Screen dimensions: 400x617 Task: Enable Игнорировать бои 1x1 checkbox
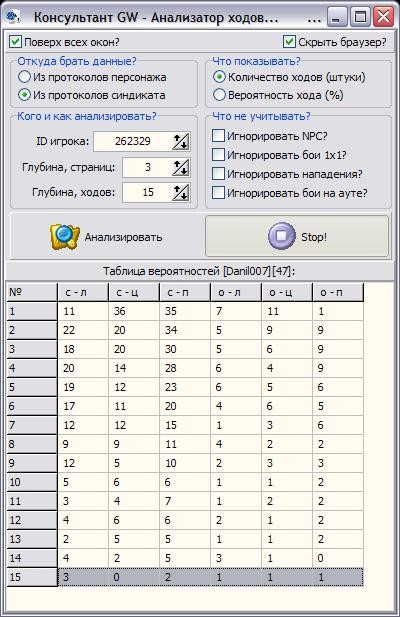coord(218,155)
